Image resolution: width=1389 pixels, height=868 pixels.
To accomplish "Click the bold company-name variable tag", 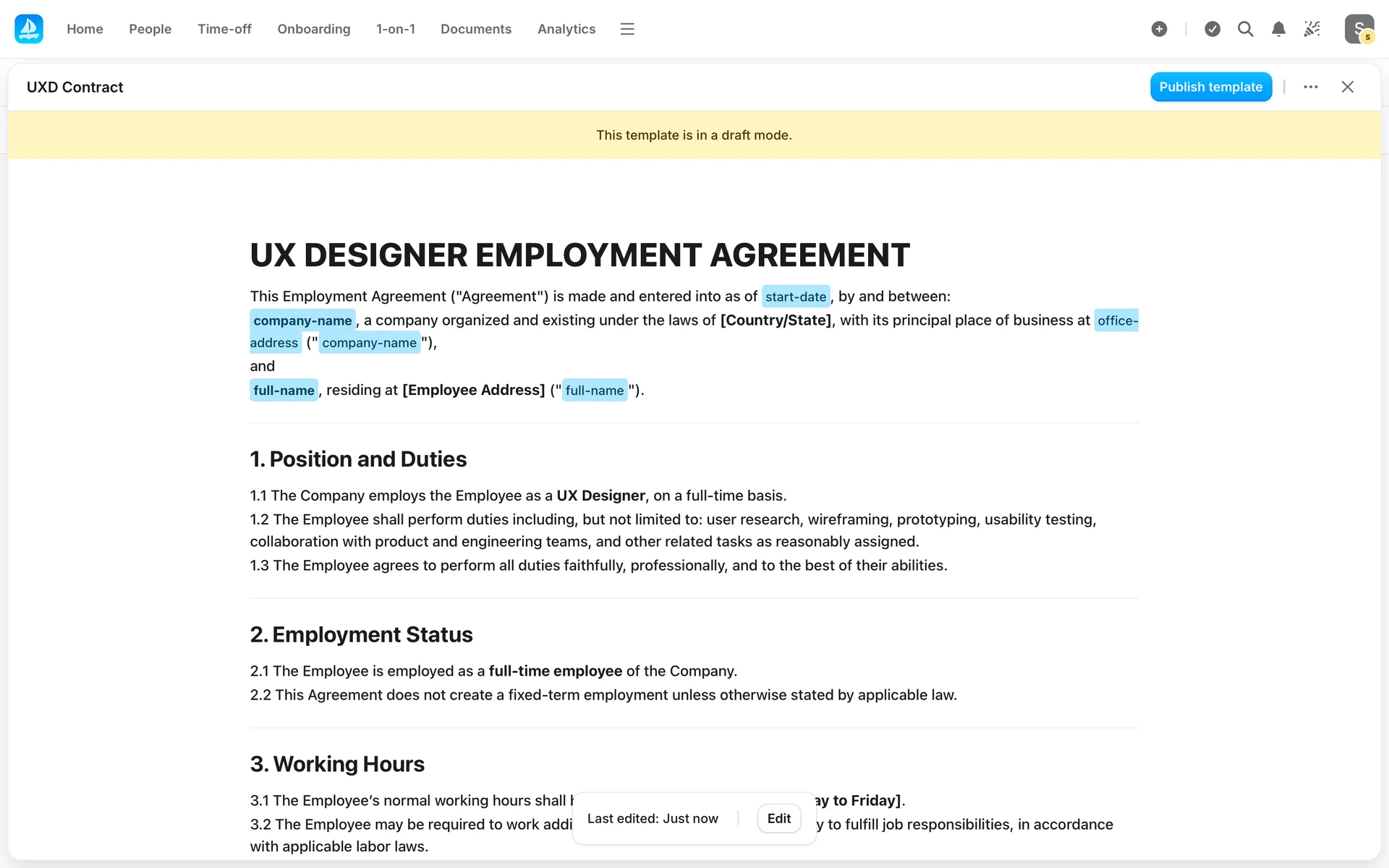I will 302,320.
